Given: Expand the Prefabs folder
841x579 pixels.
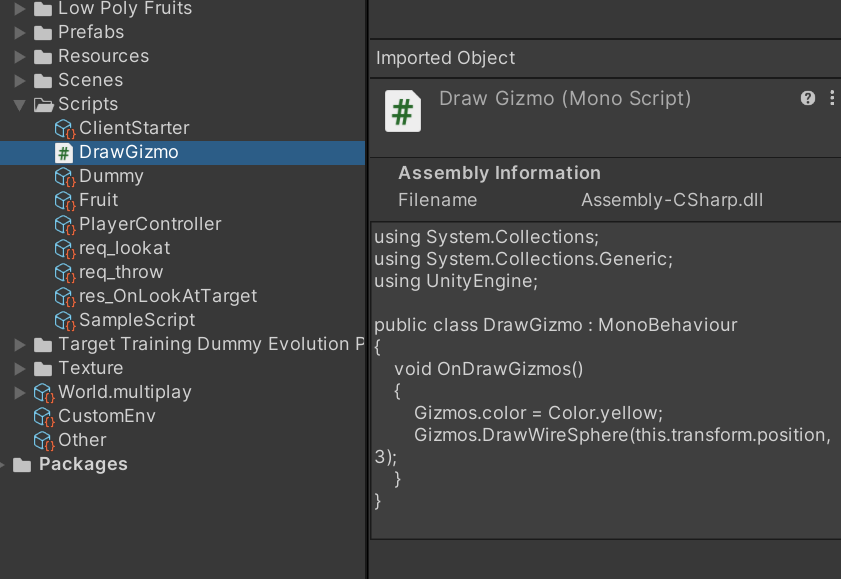Looking at the screenshot, I should (x=19, y=32).
